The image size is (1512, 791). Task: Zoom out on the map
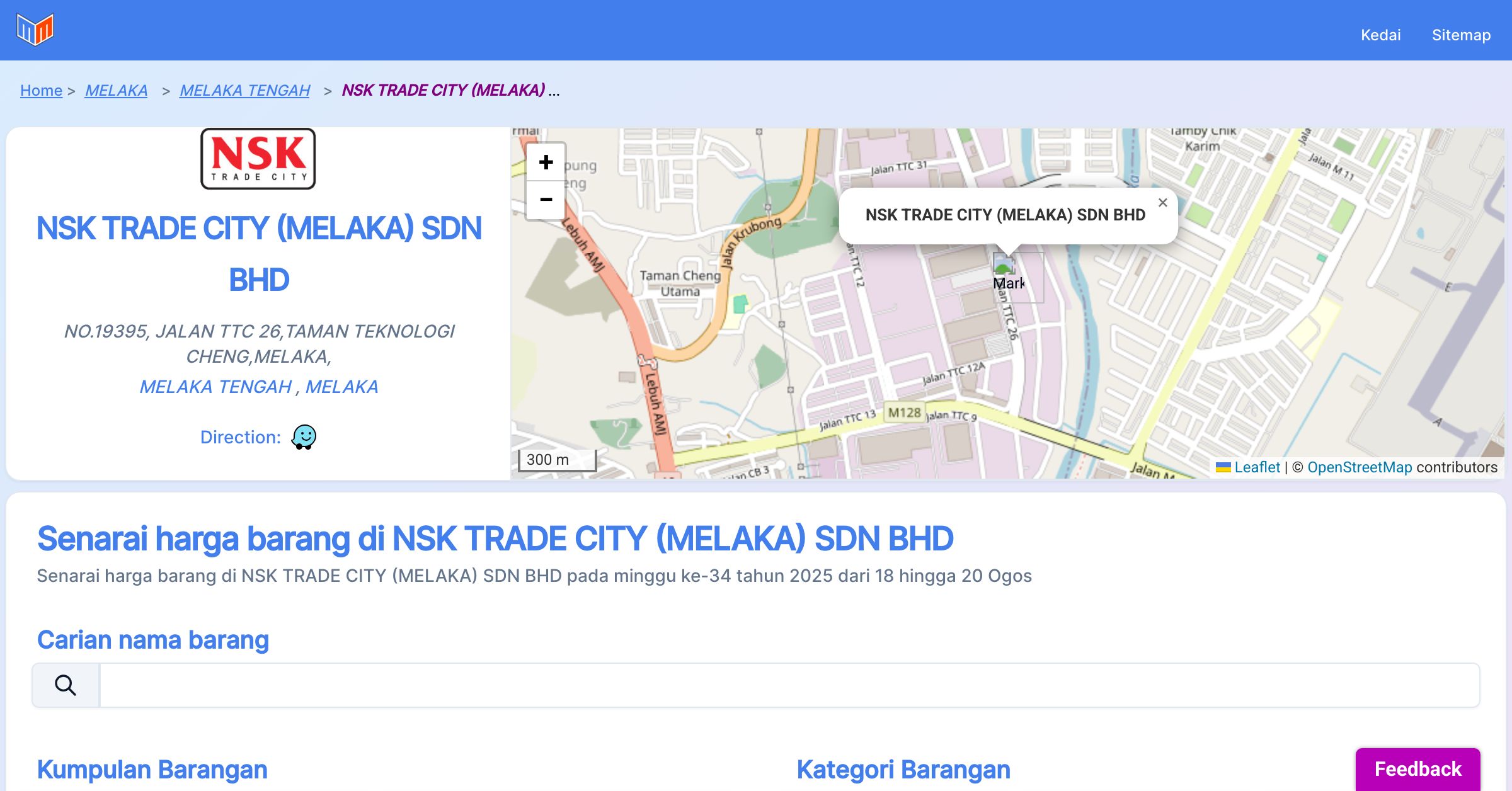coord(546,200)
